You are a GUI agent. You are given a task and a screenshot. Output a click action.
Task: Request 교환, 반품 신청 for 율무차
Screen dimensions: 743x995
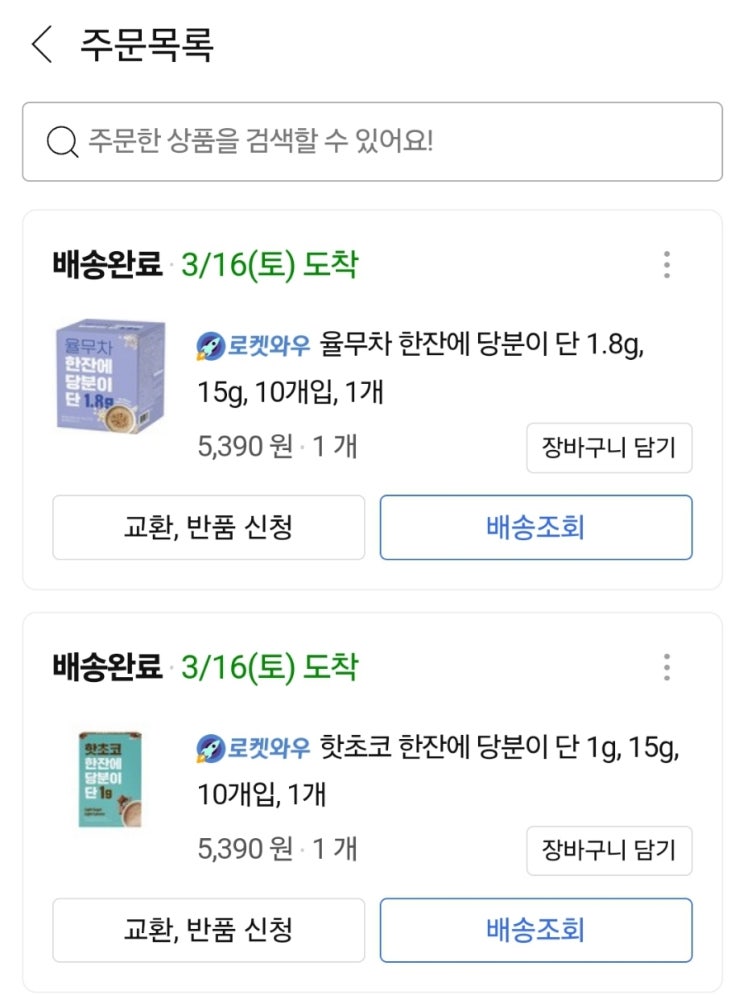tap(209, 527)
